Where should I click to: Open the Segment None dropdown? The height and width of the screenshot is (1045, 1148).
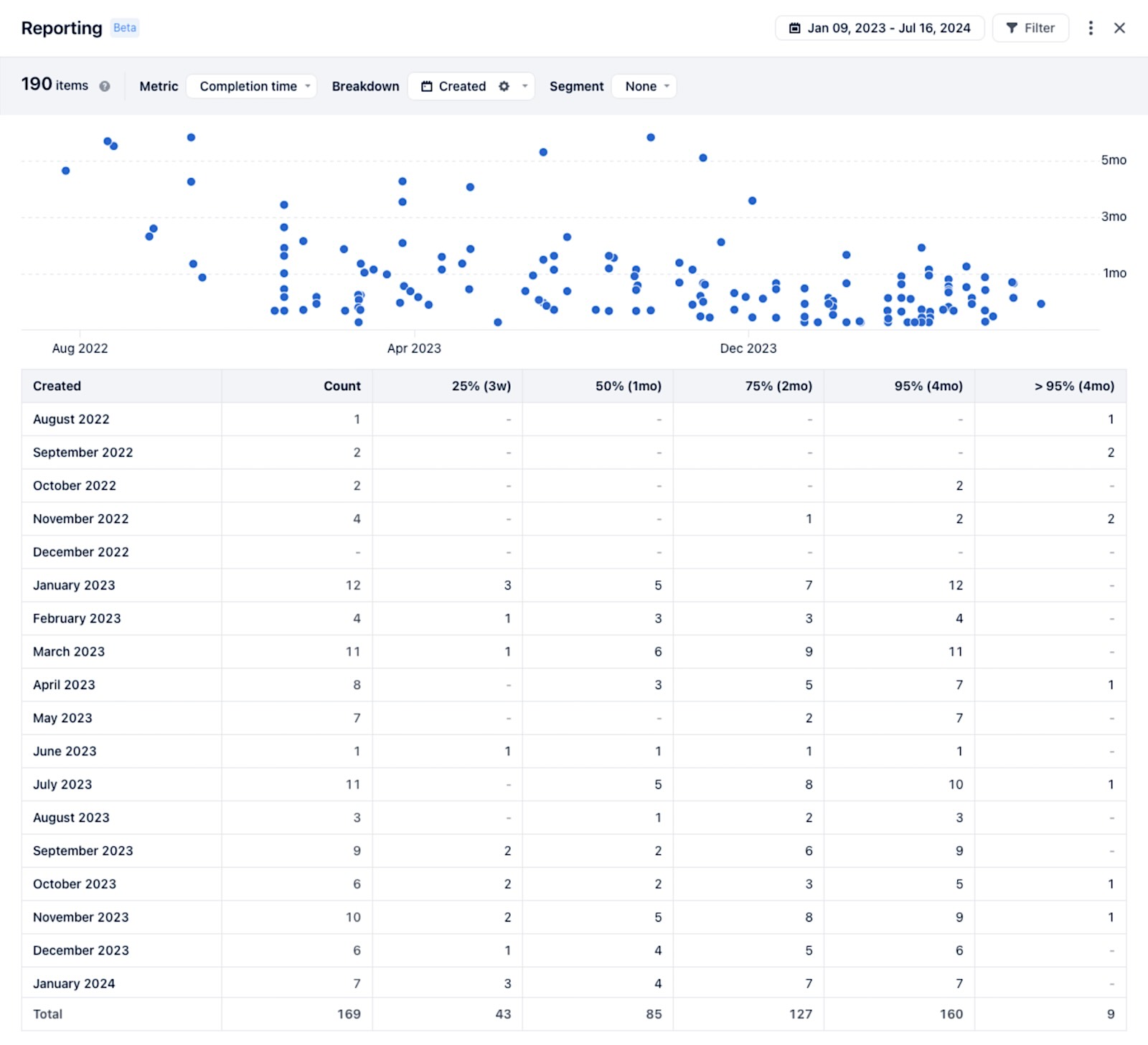coord(644,86)
